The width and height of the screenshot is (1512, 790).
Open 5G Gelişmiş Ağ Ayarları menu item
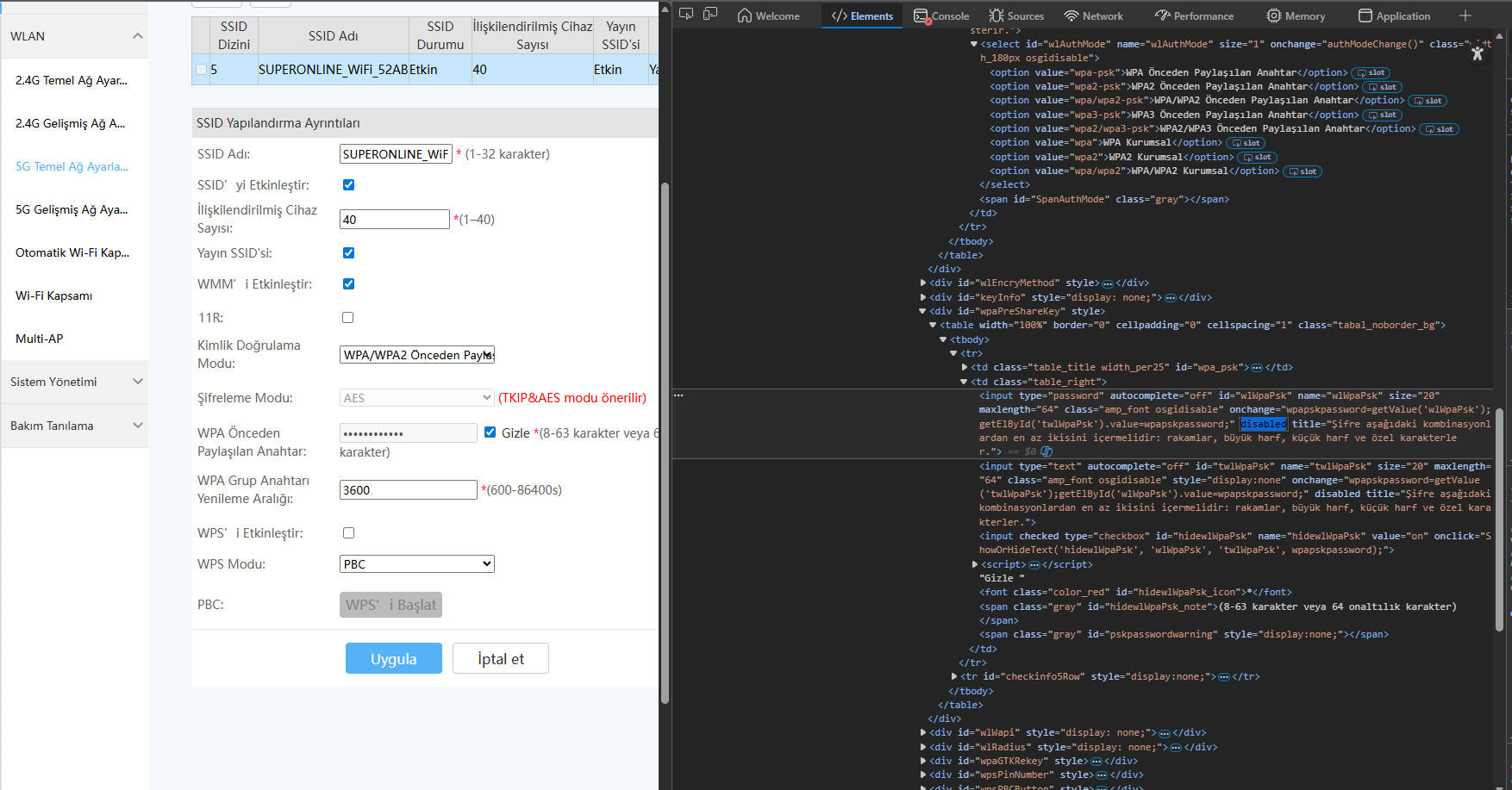coord(72,209)
